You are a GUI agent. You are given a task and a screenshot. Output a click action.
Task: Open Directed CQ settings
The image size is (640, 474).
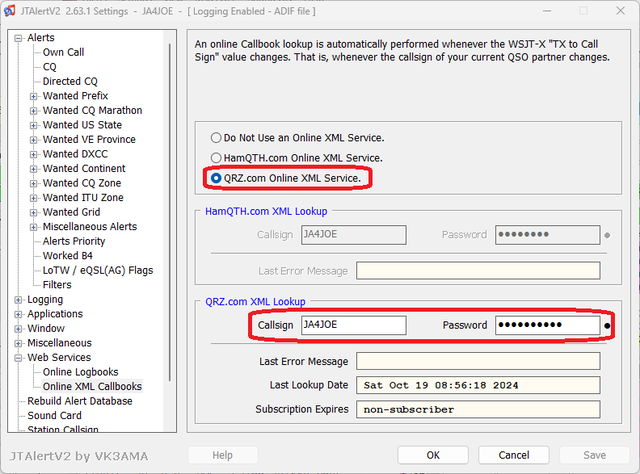[70, 81]
